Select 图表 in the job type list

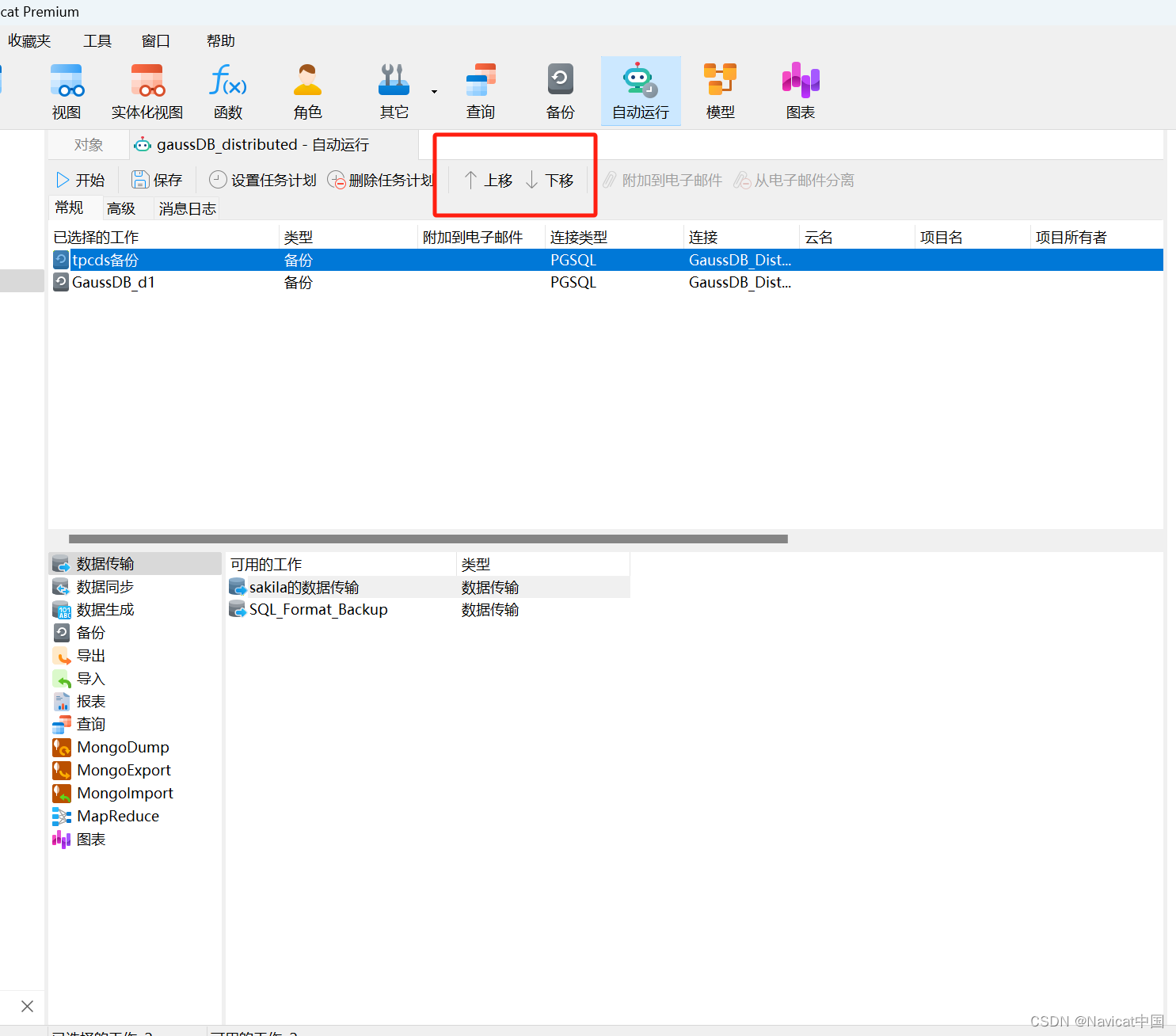tap(135, 839)
